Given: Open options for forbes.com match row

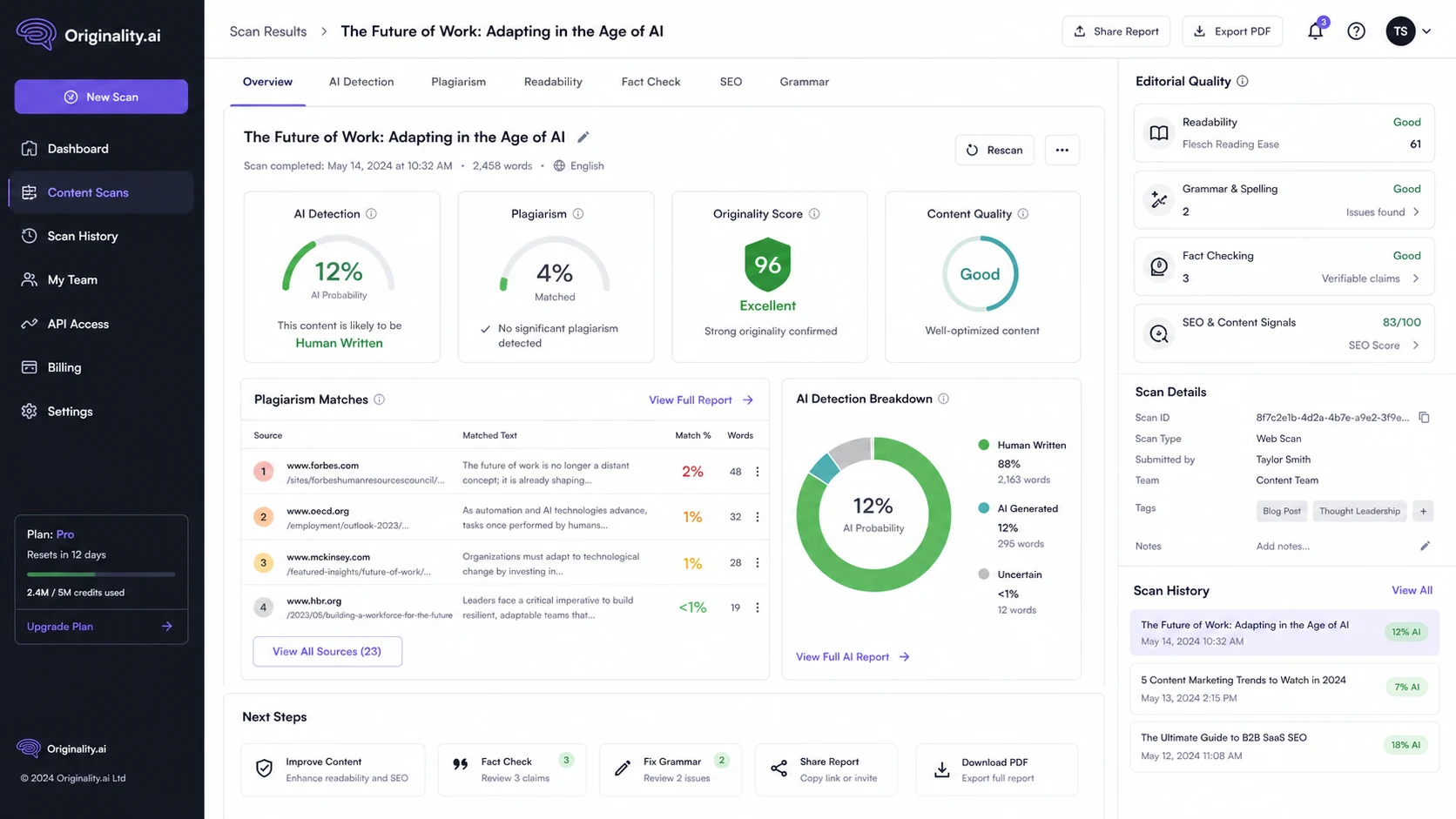Looking at the screenshot, I should point(757,472).
